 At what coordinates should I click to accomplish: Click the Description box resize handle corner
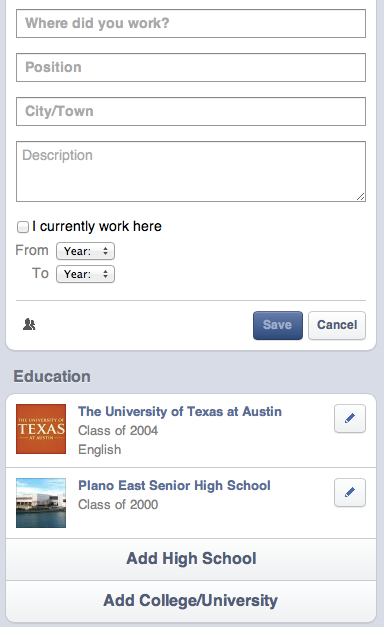click(x=361, y=197)
